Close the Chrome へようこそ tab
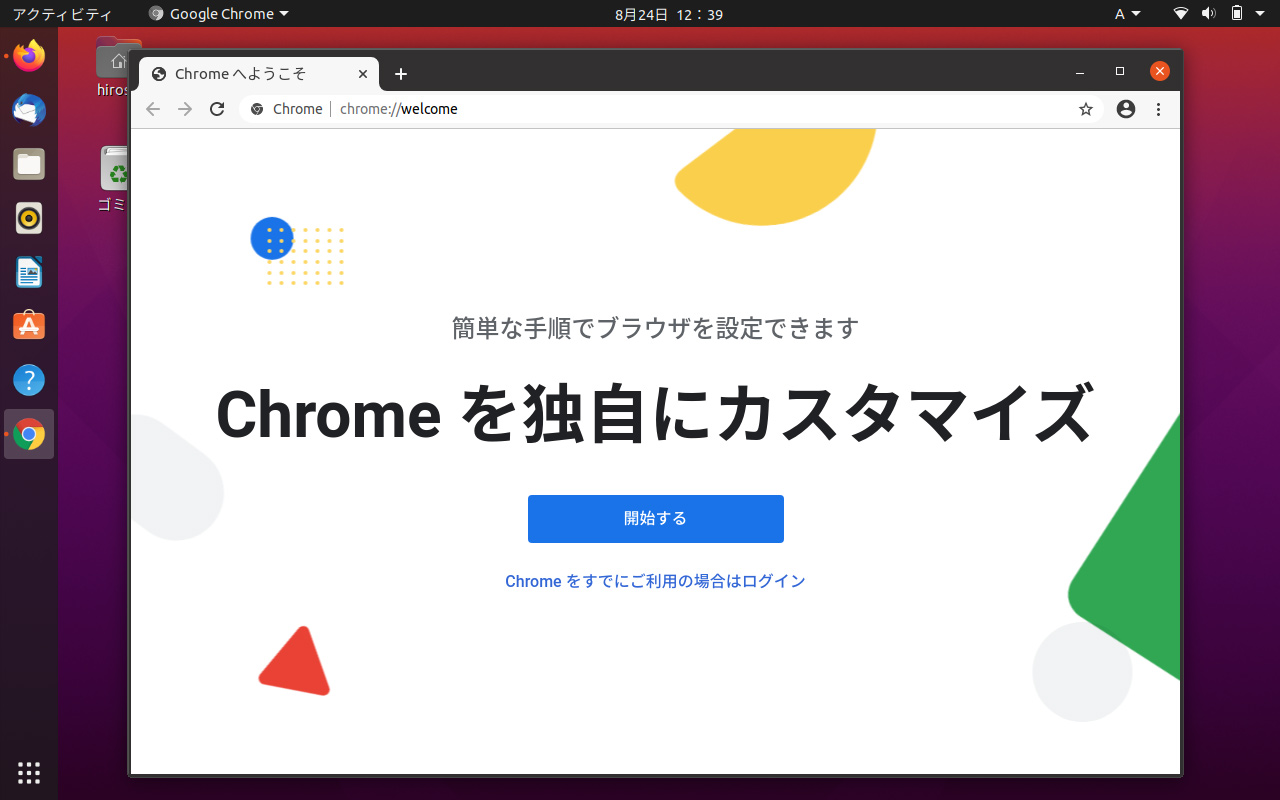 tap(363, 74)
